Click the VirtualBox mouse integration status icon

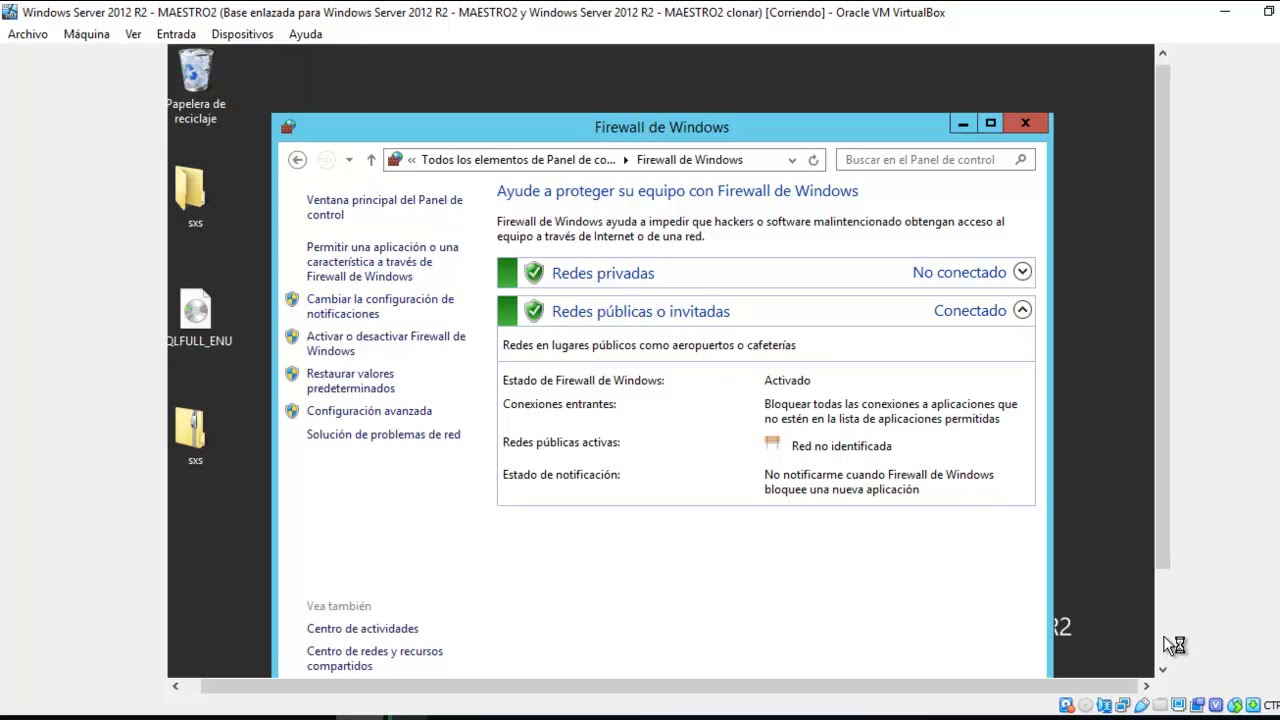(x=1235, y=705)
